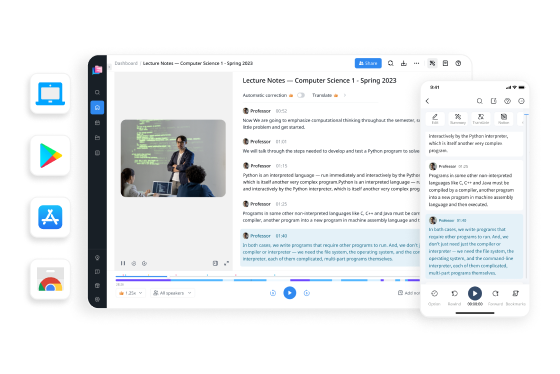The height and width of the screenshot is (374, 560).
Task: Click the picture-in-picture icon under video
Action: 215,263
